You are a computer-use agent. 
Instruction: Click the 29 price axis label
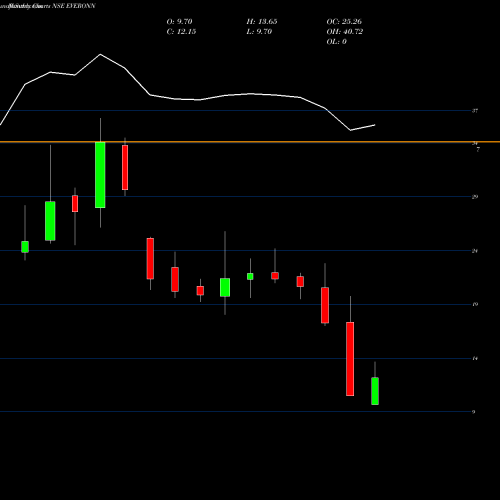(475, 197)
